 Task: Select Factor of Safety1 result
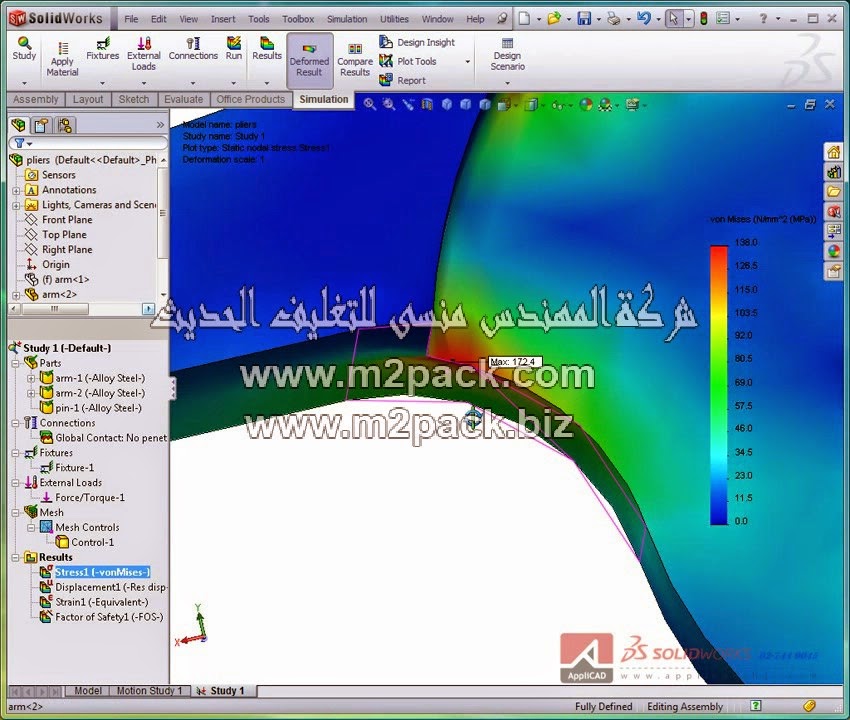pos(109,617)
